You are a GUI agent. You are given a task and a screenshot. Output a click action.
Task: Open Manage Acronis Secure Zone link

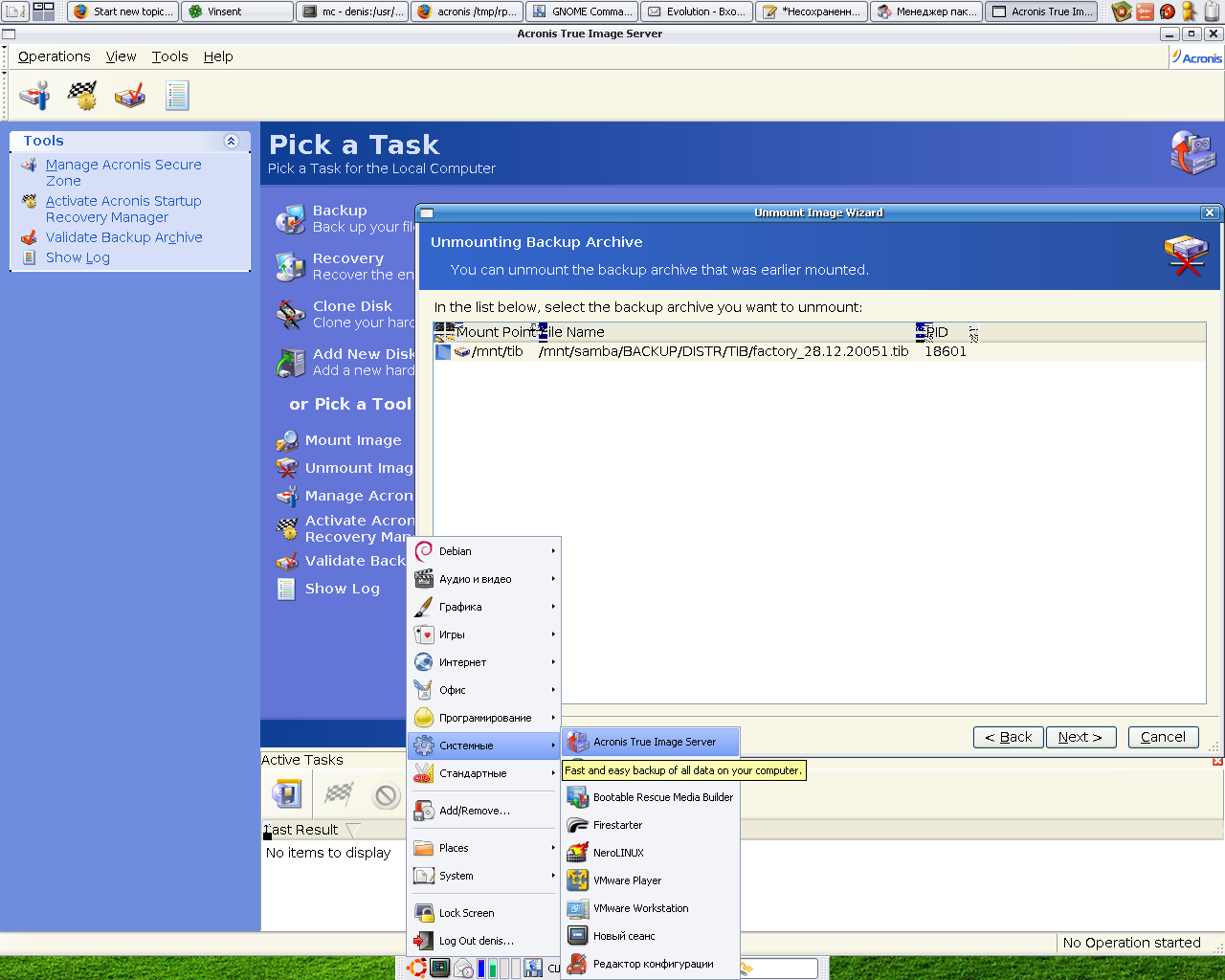coord(123,172)
